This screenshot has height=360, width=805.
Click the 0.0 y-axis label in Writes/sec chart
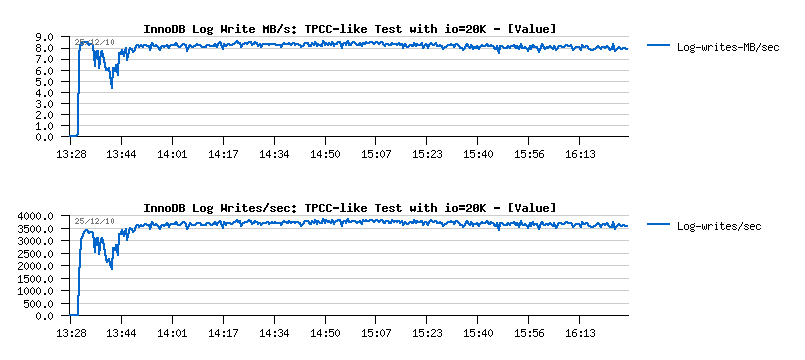(45, 316)
